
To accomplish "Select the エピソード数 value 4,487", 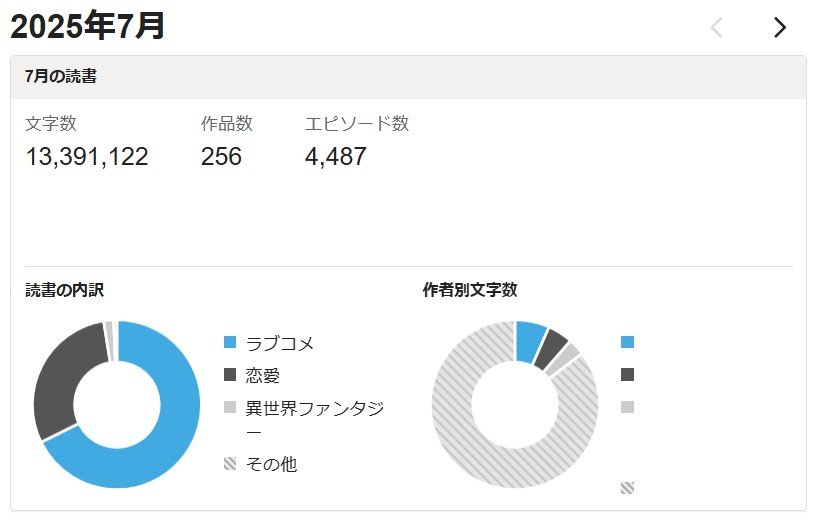I will click(x=336, y=157).
